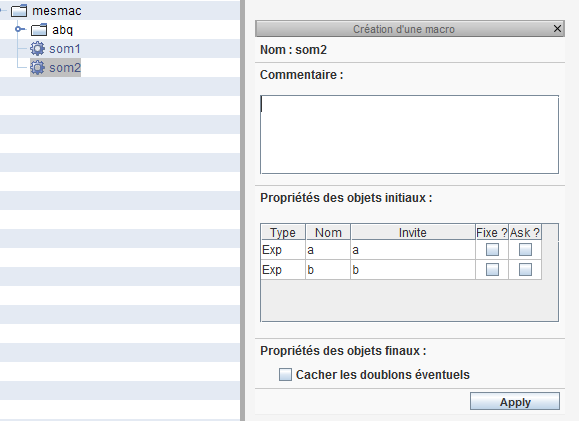Click the Nom column header

328,232
